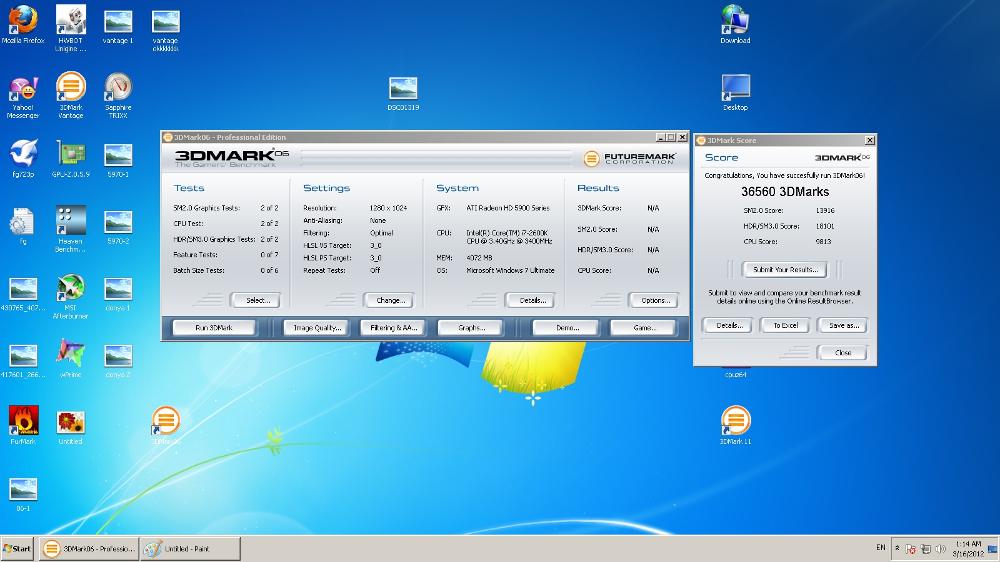Image resolution: width=1000 pixels, height=562 pixels.
Task: Open the Windows Start button
Action: (17, 549)
